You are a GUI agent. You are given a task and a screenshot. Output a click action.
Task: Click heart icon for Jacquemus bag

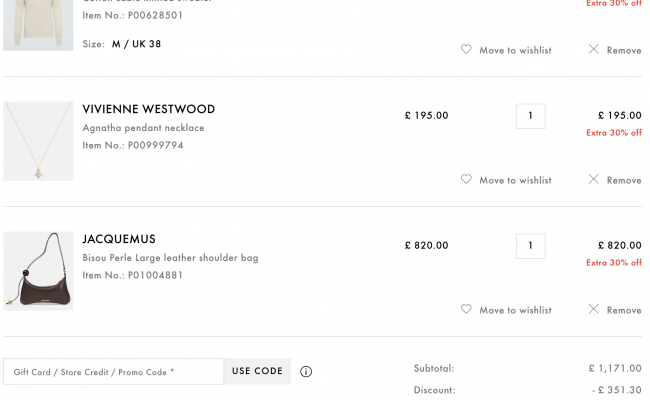[466, 309]
